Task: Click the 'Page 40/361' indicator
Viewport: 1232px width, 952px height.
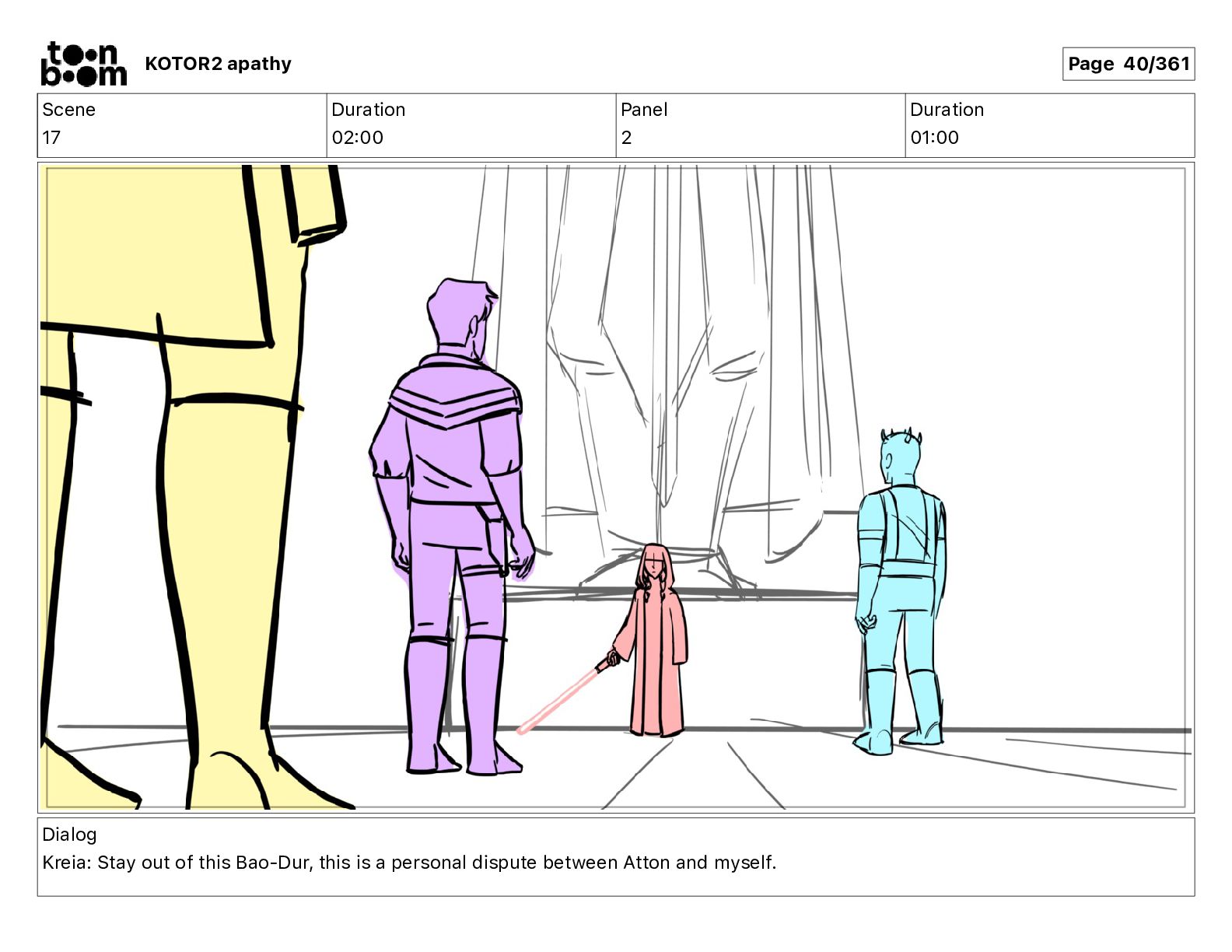Action: [x=1129, y=64]
